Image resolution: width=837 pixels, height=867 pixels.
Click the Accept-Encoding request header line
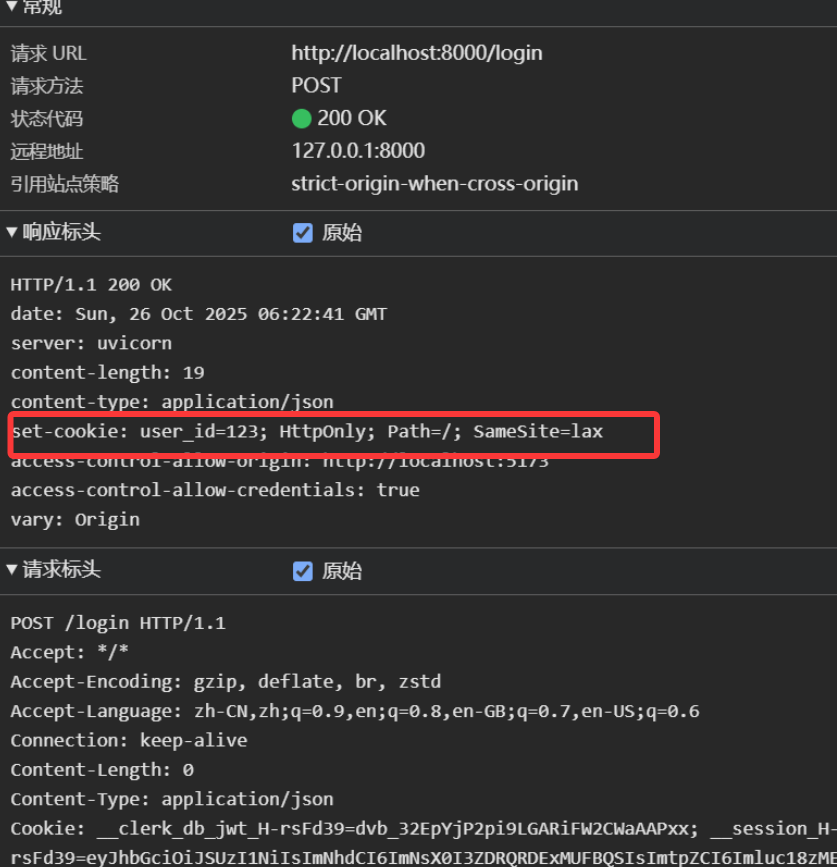pyautogui.click(x=225, y=682)
